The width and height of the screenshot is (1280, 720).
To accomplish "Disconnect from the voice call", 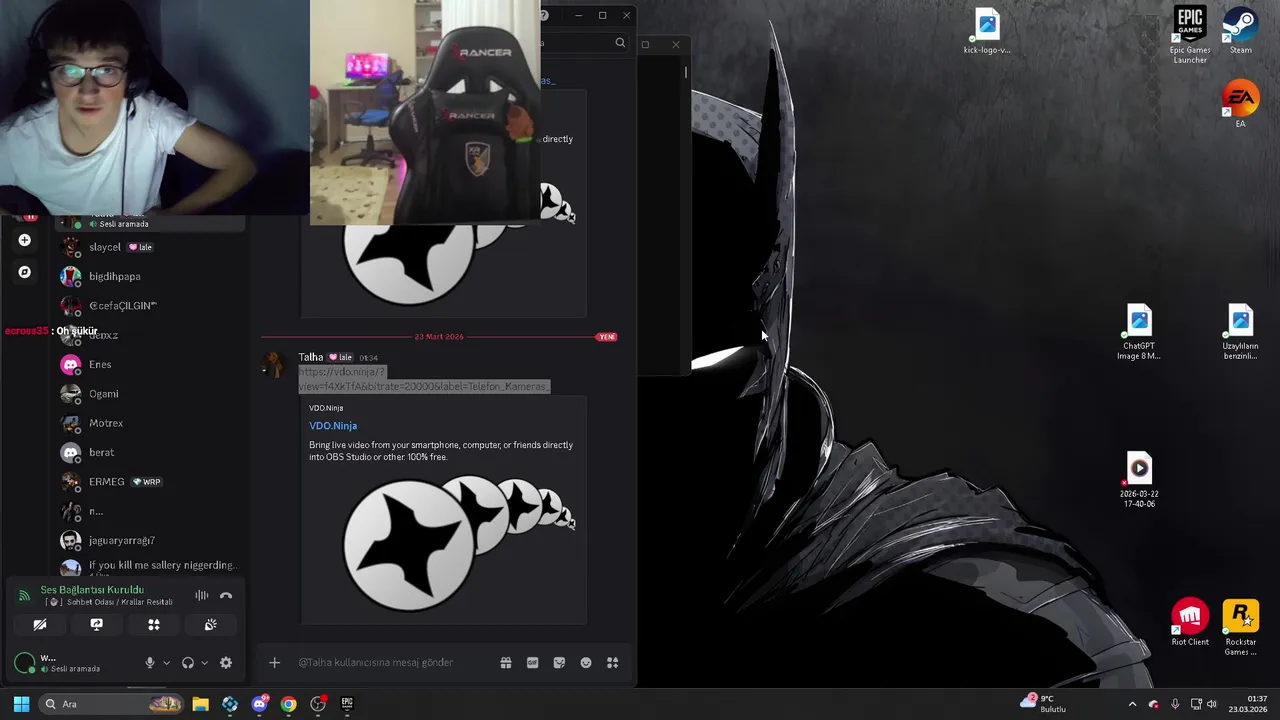I will tap(226, 596).
